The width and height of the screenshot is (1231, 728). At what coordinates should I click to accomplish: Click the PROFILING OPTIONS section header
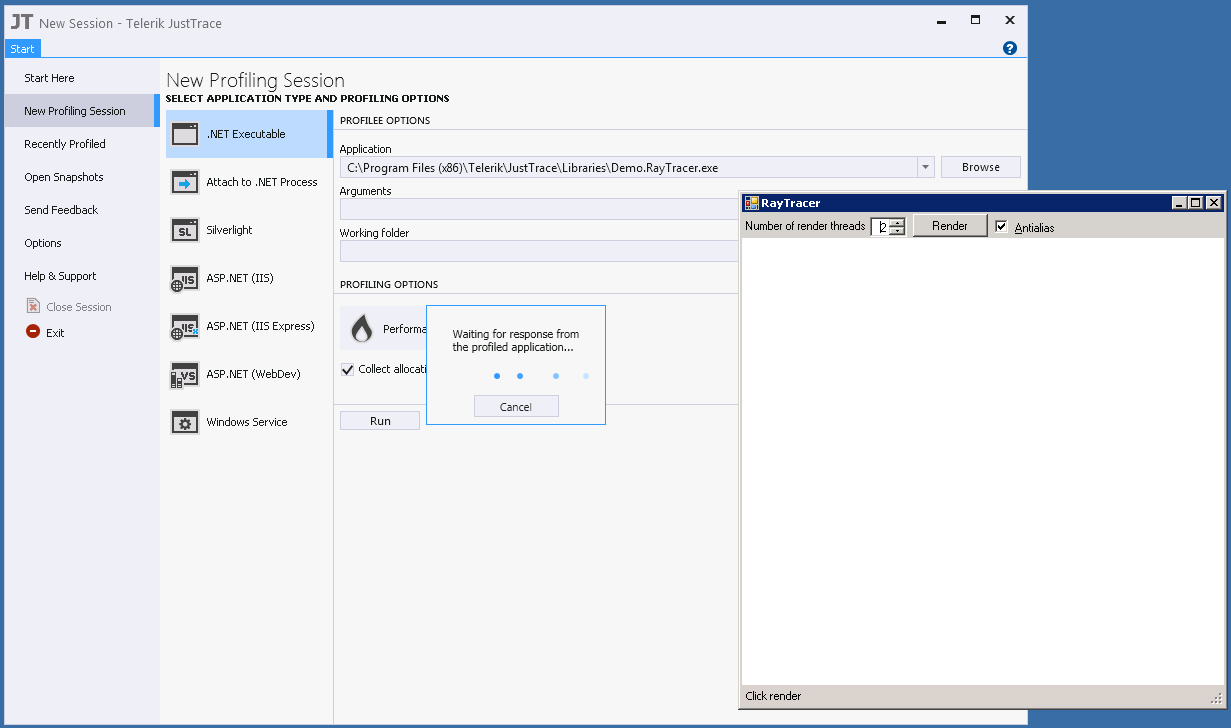point(389,284)
